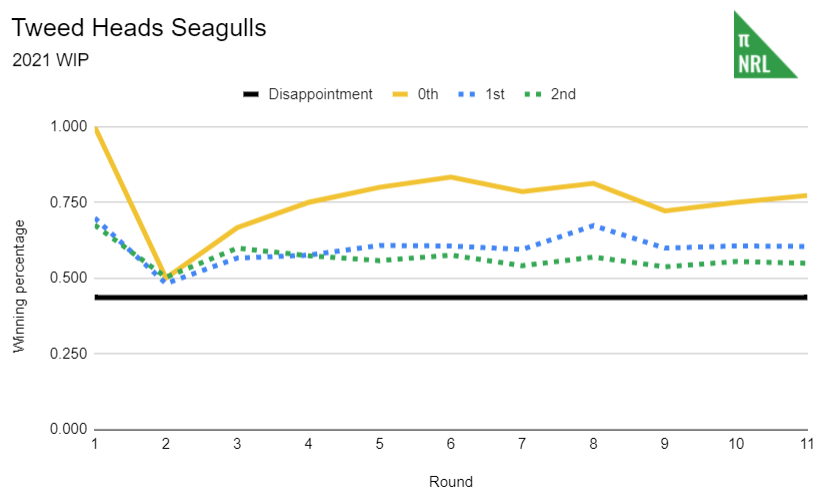Click the "Tweed Heads Seagulls" chart title
Image resolution: width=825 pixels, height=500 pixels.
[139, 28]
